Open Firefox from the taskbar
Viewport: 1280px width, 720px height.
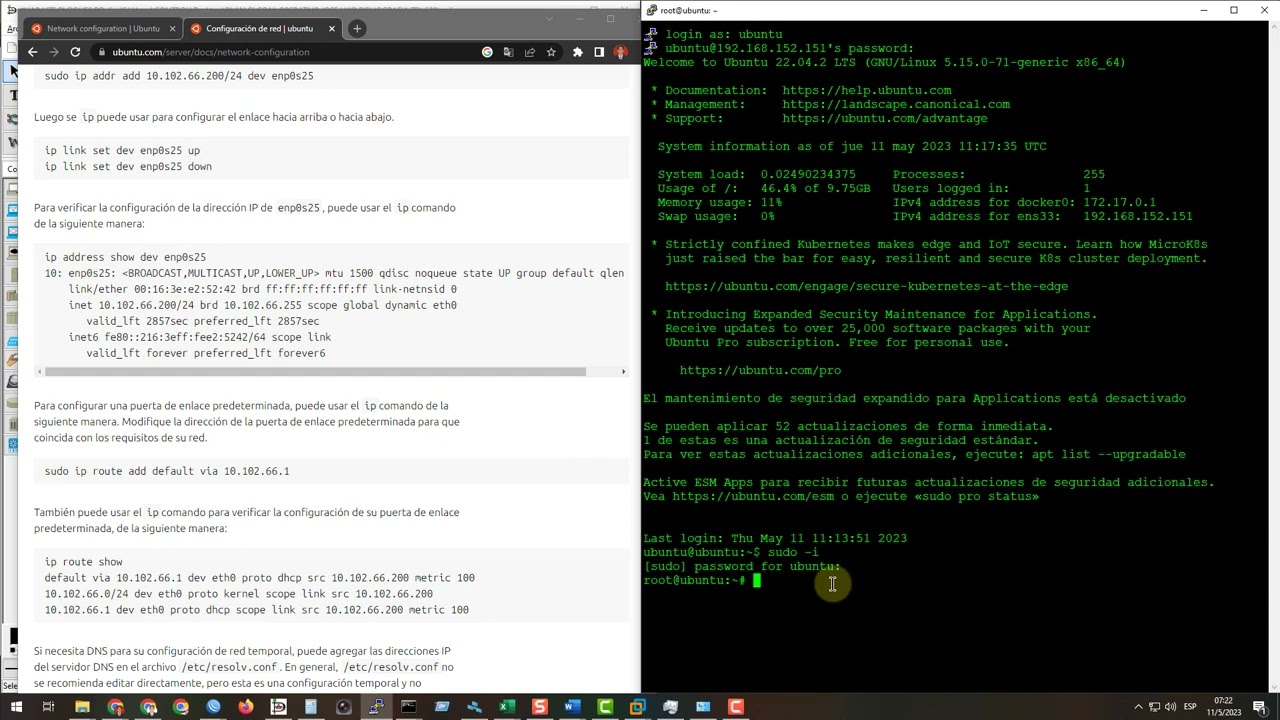(x=246, y=707)
